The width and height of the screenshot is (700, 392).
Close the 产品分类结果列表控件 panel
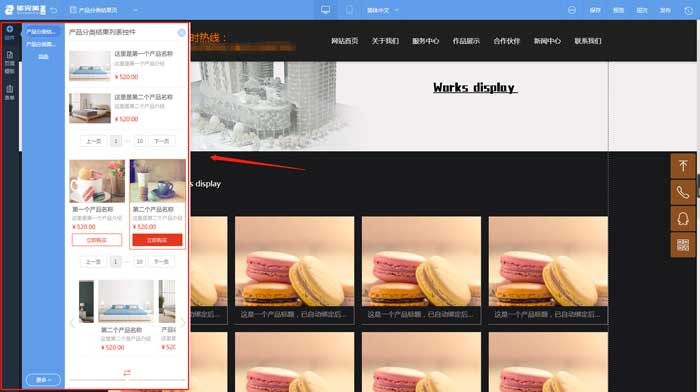[181, 33]
